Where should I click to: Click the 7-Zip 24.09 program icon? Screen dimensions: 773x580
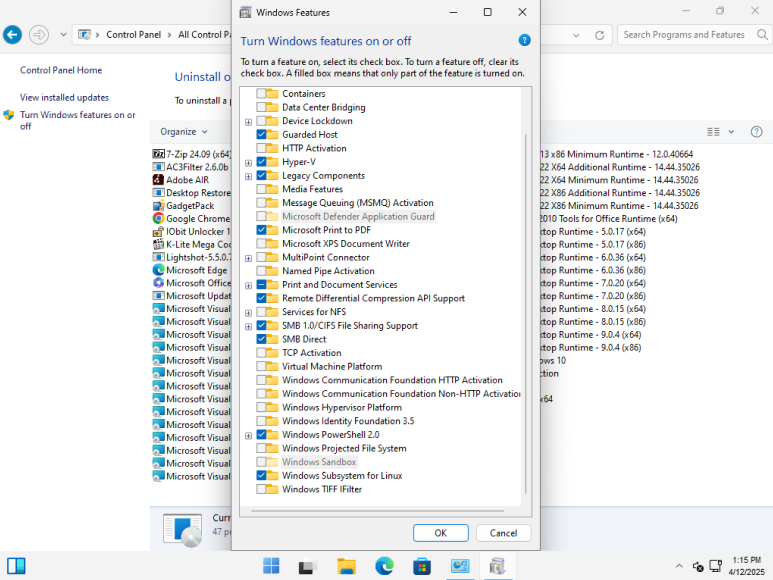[158, 154]
